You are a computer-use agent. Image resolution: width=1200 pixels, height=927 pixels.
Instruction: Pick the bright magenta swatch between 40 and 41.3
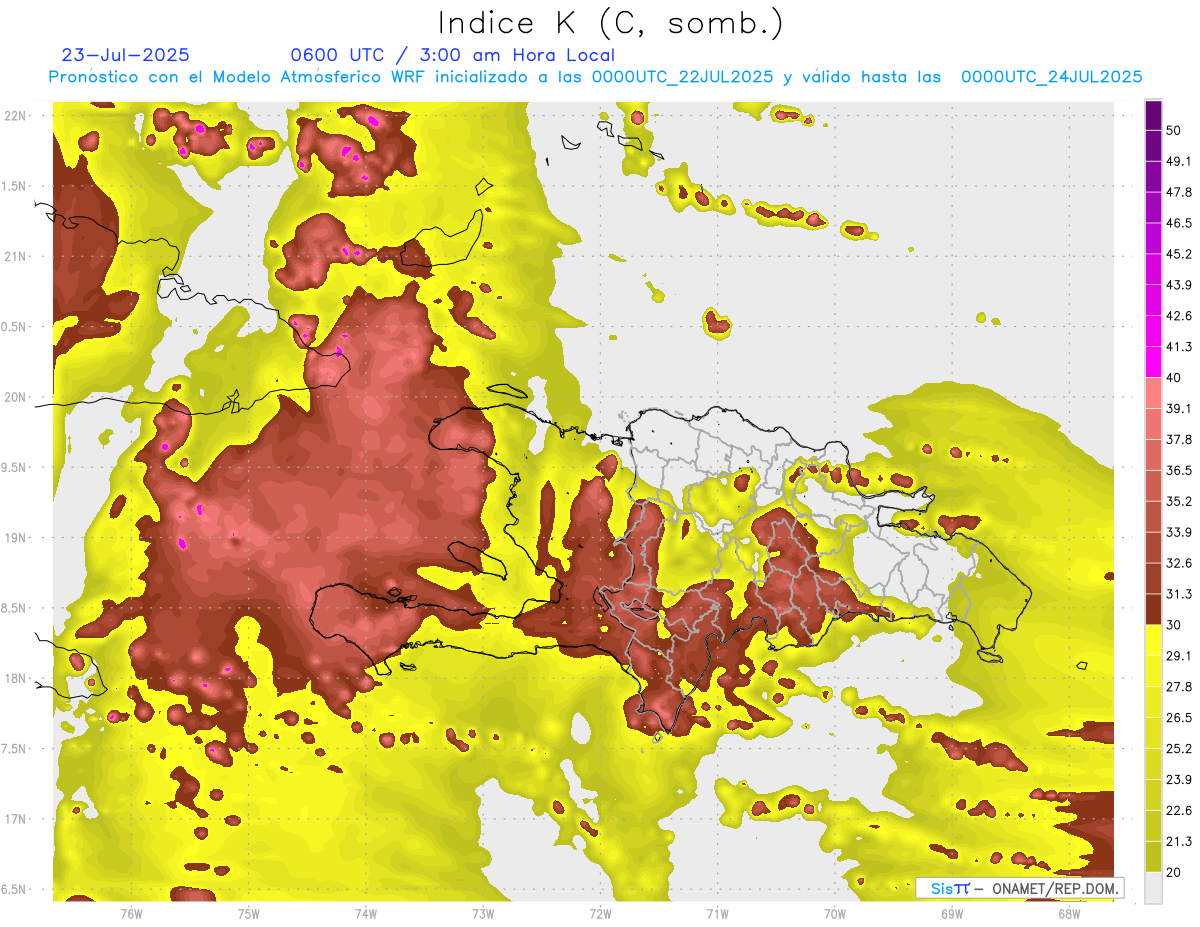coord(1153,362)
